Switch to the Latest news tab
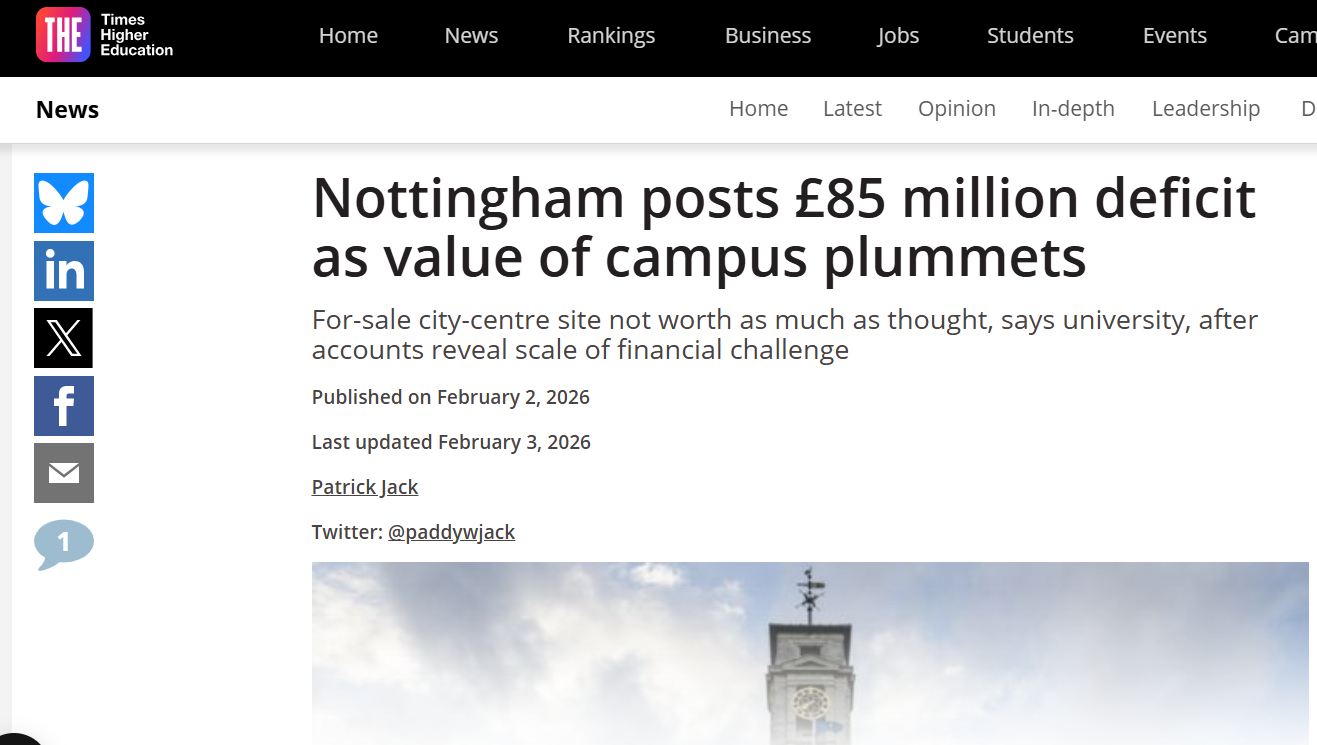This screenshot has width=1317, height=745. pyautogui.click(x=852, y=109)
